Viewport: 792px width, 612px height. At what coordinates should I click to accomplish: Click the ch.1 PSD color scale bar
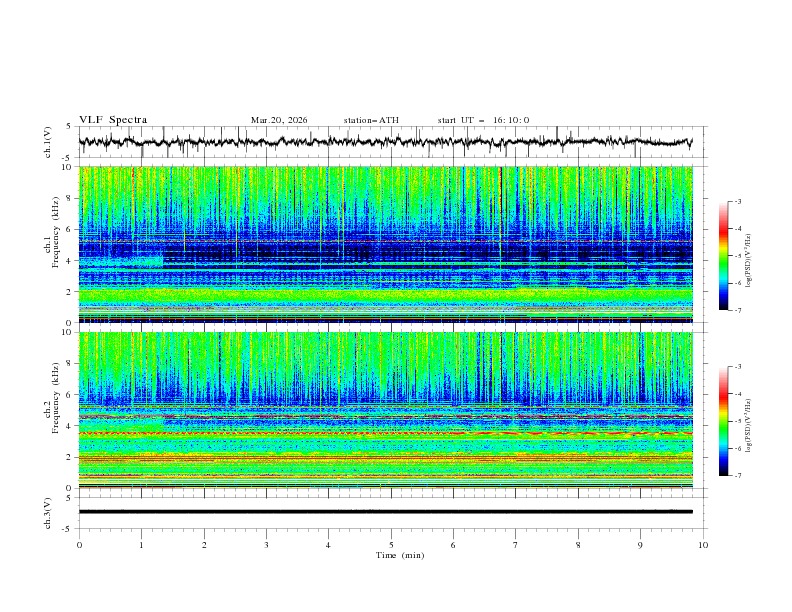click(x=723, y=256)
